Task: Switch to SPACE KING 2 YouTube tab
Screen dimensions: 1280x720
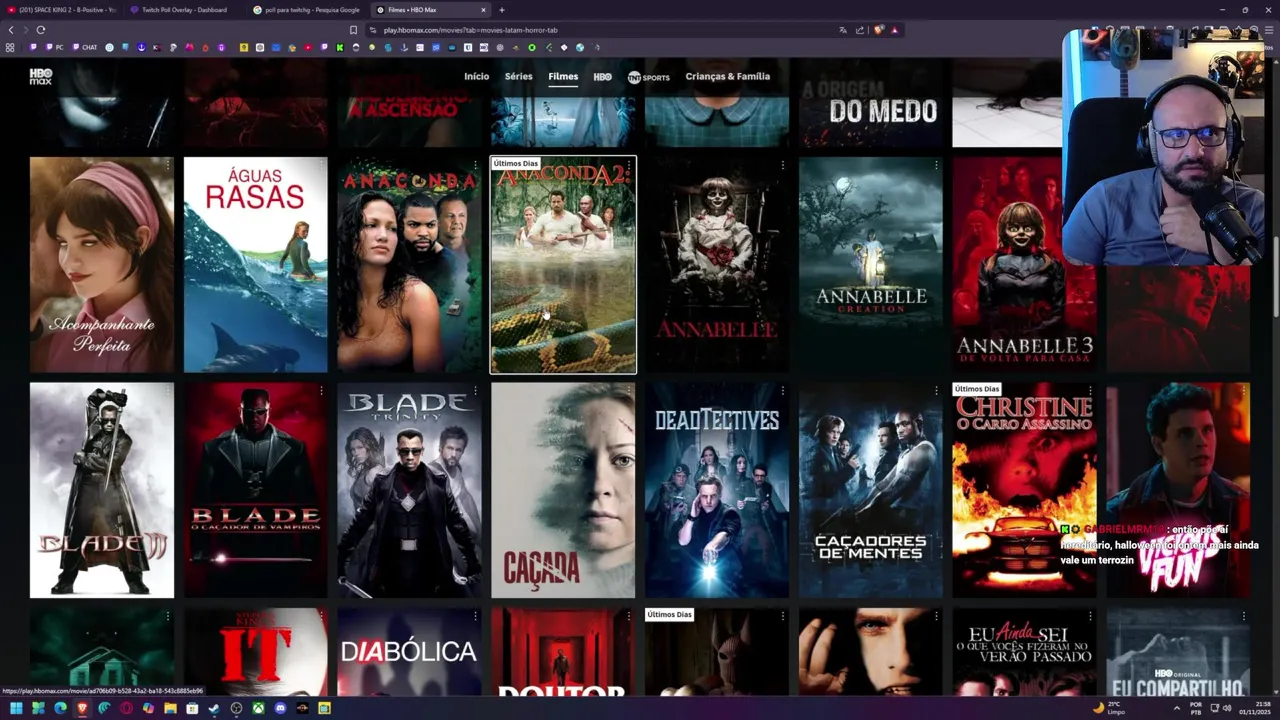Action: [62, 10]
